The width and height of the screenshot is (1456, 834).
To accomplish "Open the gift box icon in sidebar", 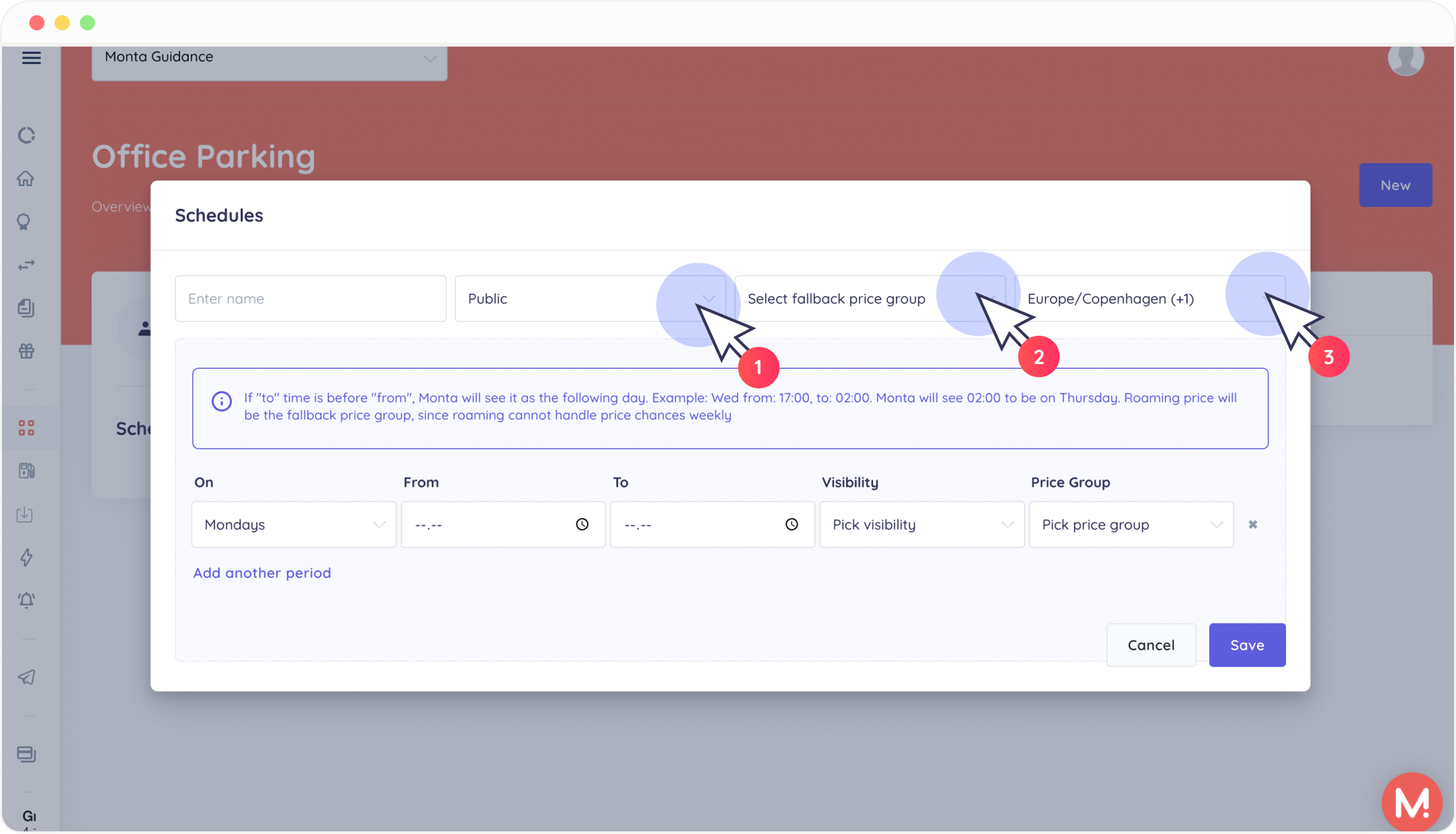I will tap(26, 351).
